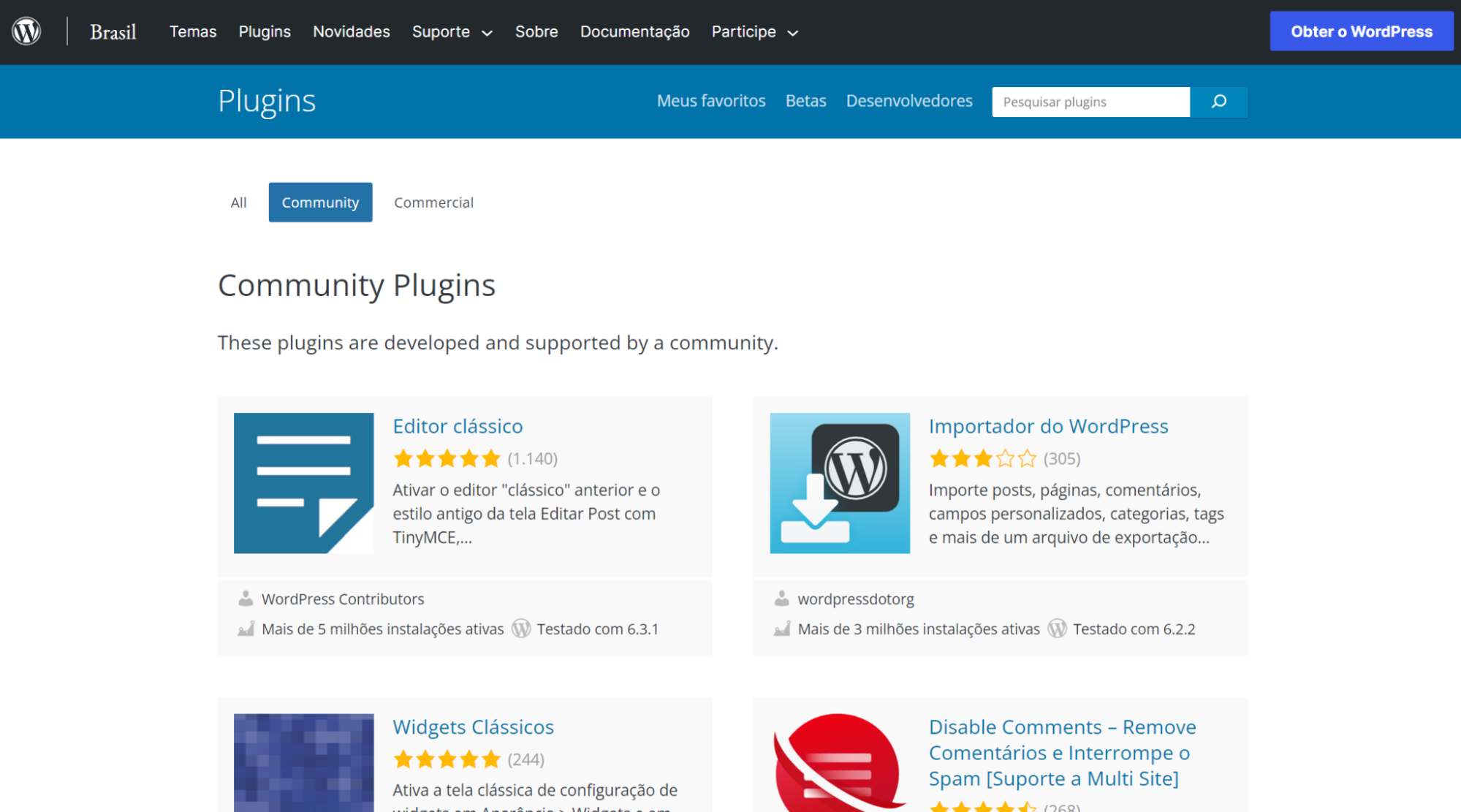
Task: Open Disable Comments plugin title link
Action: [x=1063, y=753]
